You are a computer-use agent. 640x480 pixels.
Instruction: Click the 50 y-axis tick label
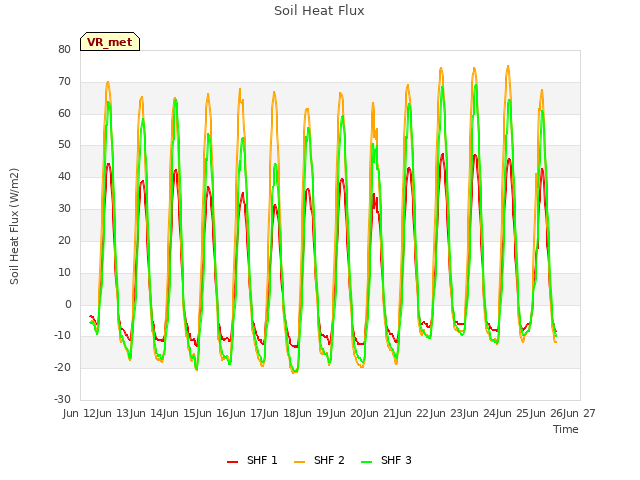pyautogui.click(x=64, y=144)
